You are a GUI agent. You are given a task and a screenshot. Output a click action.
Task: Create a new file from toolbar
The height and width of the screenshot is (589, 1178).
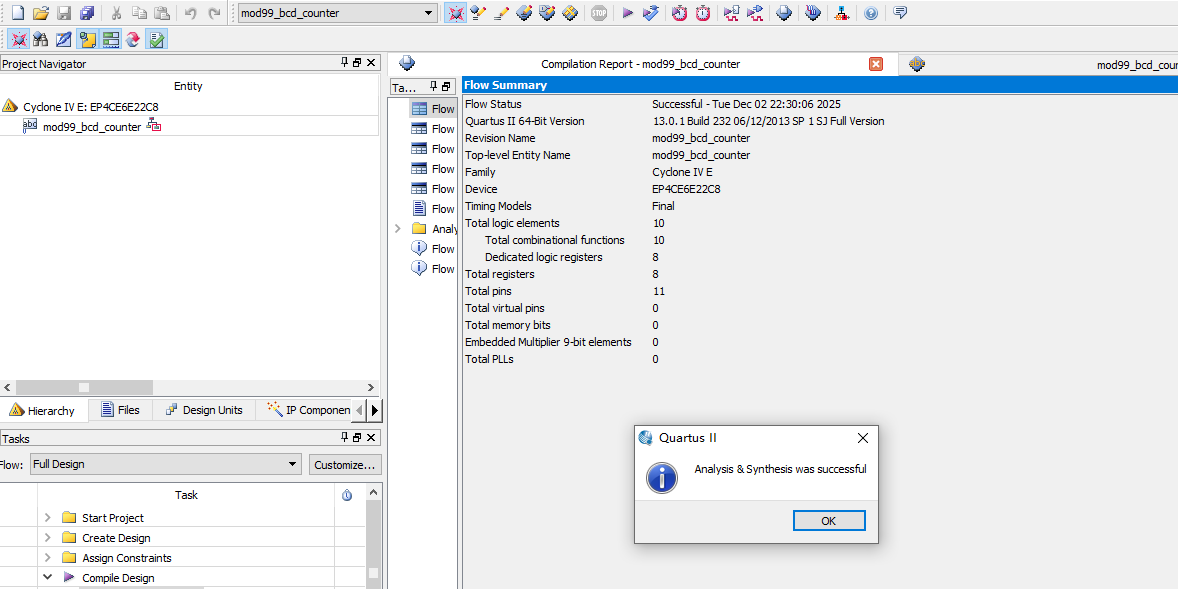tap(17, 13)
